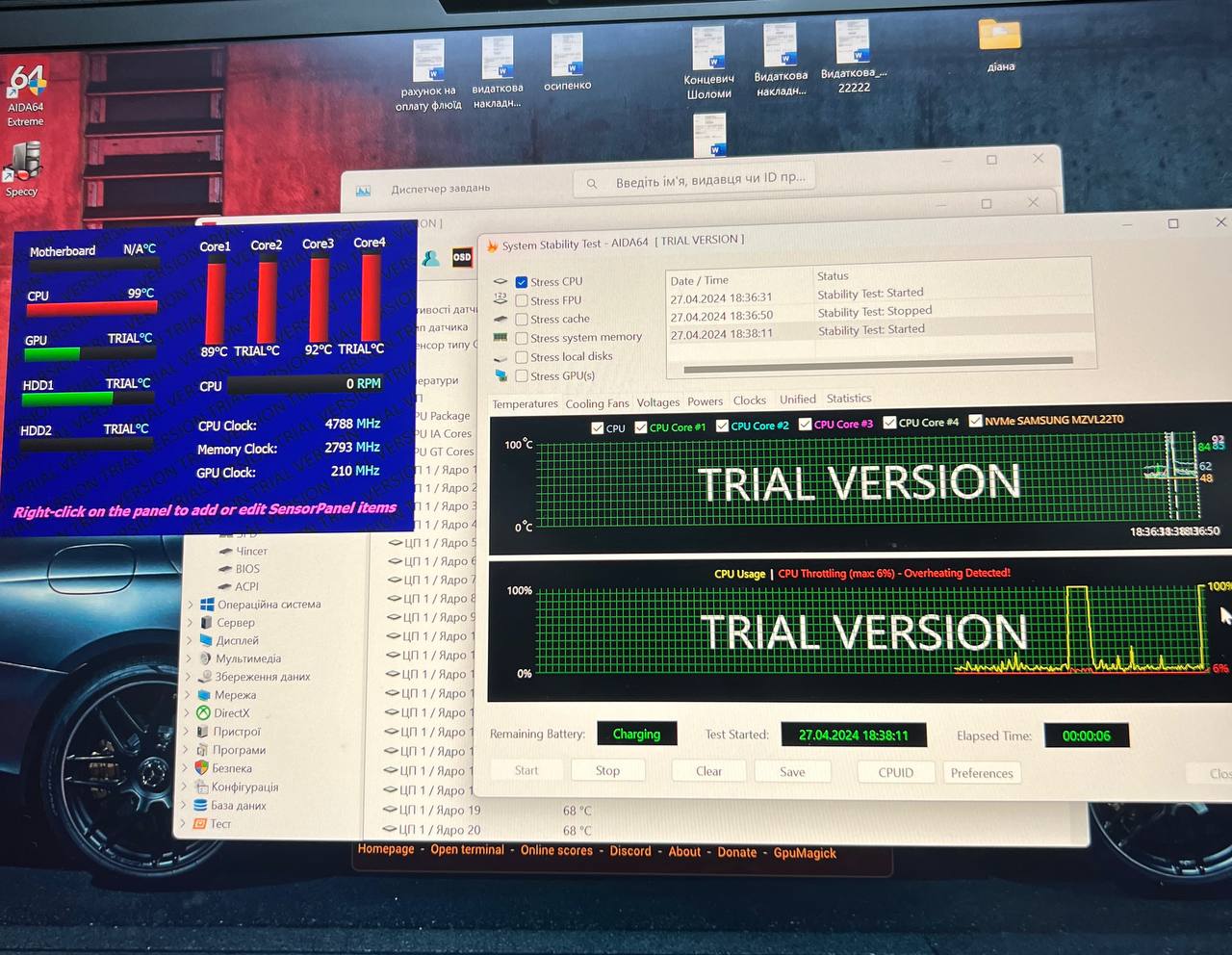Expand the 'DirectX' tree node

[x=188, y=713]
